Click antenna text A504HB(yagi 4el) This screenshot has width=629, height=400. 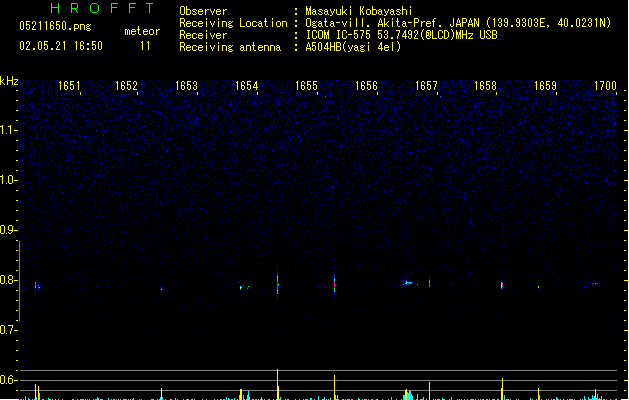(x=353, y=47)
